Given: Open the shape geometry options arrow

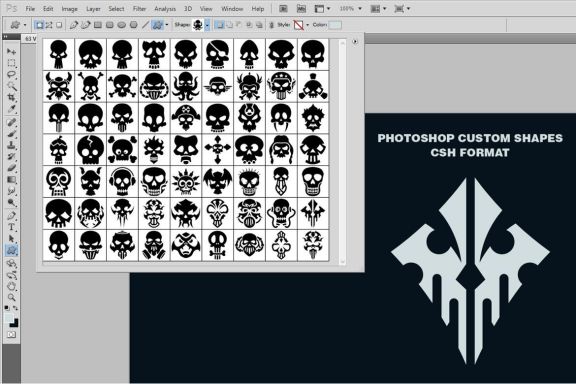Looking at the screenshot, I should point(167,25).
